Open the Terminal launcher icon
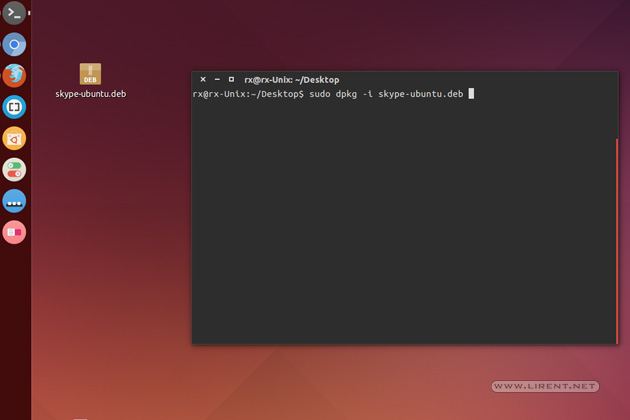The image size is (630, 420). point(14,12)
